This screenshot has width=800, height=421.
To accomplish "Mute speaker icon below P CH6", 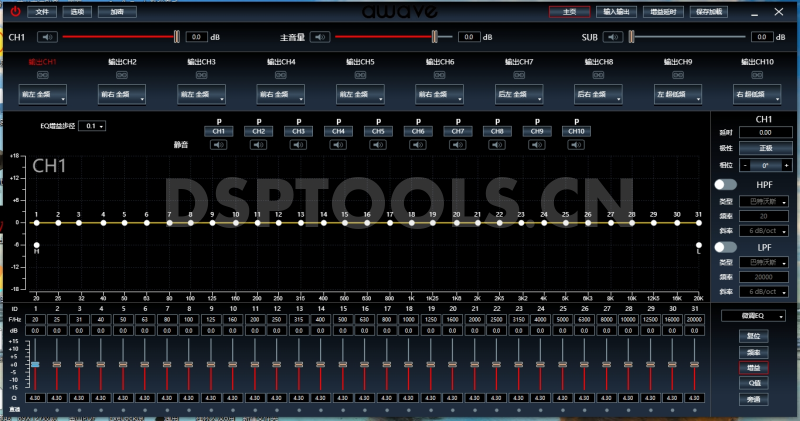I will [418, 145].
